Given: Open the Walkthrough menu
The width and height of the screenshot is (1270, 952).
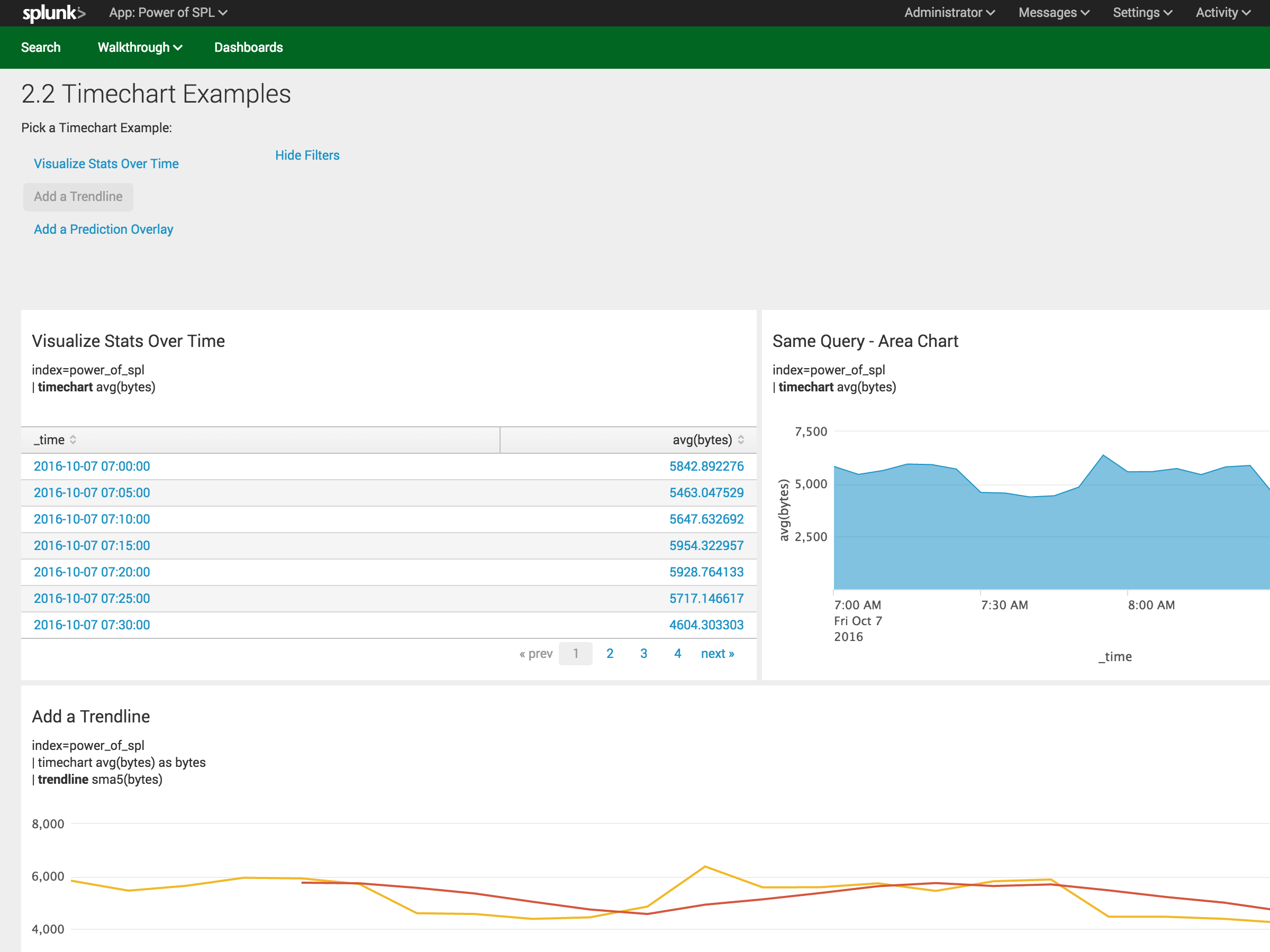Looking at the screenshot, I should (140, 48).
